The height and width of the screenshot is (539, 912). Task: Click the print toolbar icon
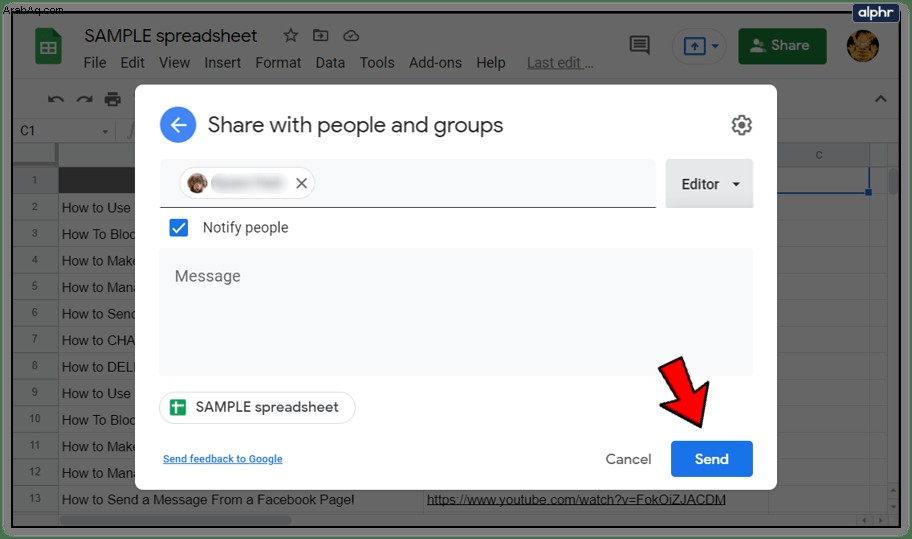click(112, 99)
